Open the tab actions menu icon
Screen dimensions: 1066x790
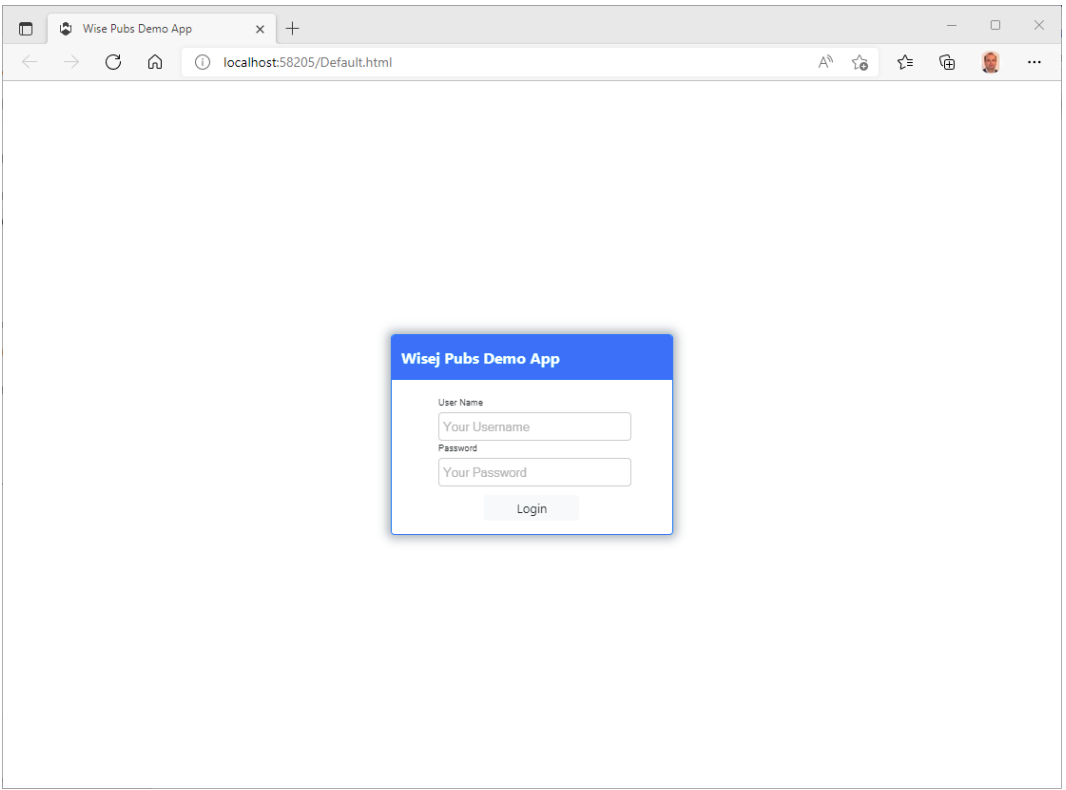(x=26, y=29)
